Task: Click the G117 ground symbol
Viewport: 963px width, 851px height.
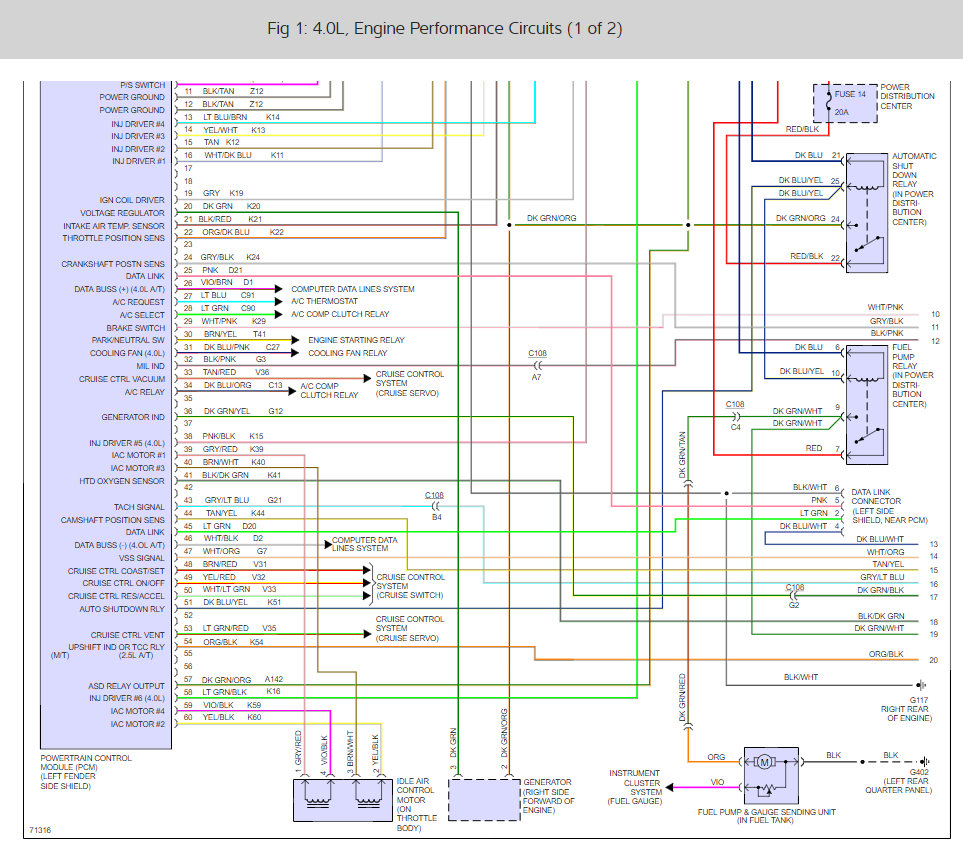Action: 921,685
